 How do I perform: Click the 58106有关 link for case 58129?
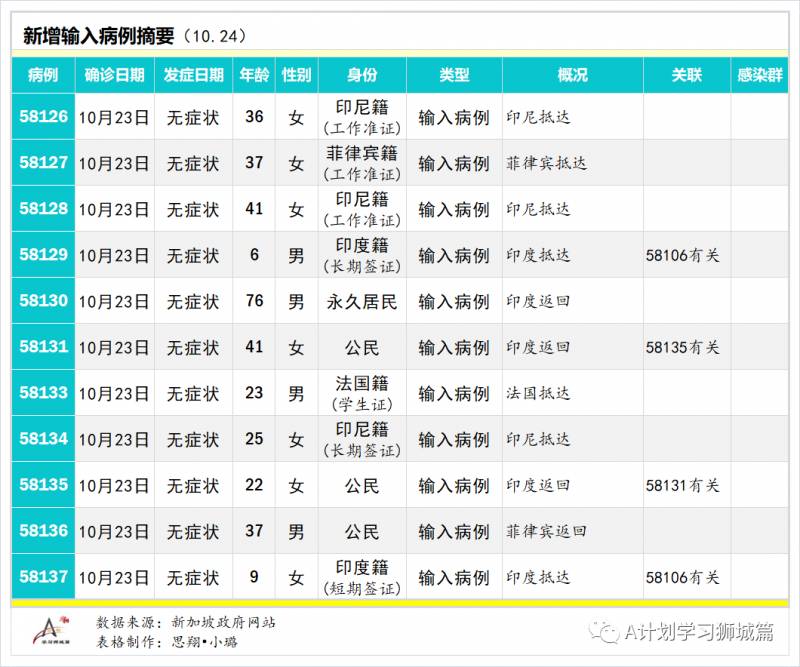[686, 255]
